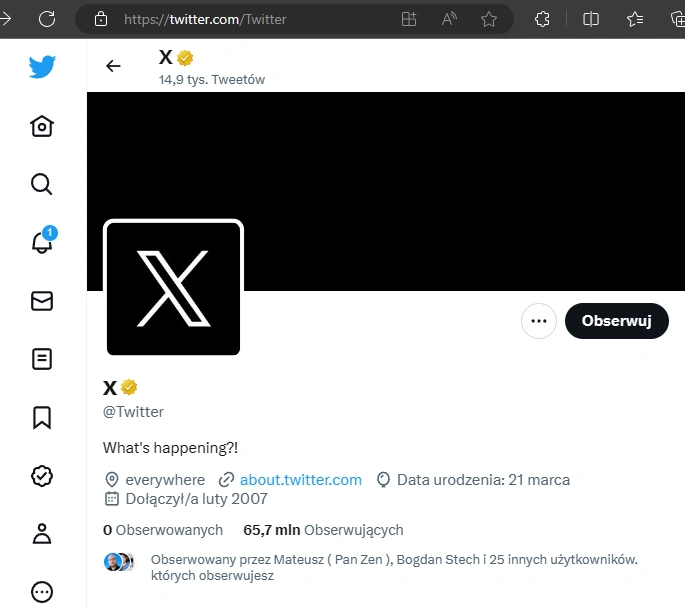Open the about.twitter.com link

301,480
